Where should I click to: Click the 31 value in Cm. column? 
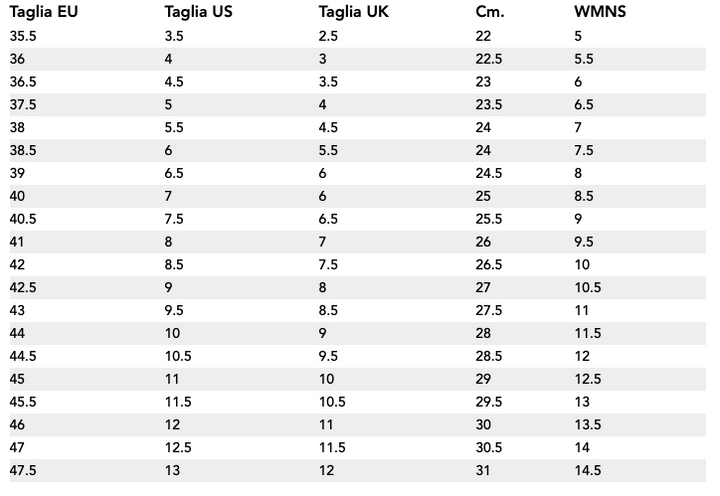click(484, 471)
